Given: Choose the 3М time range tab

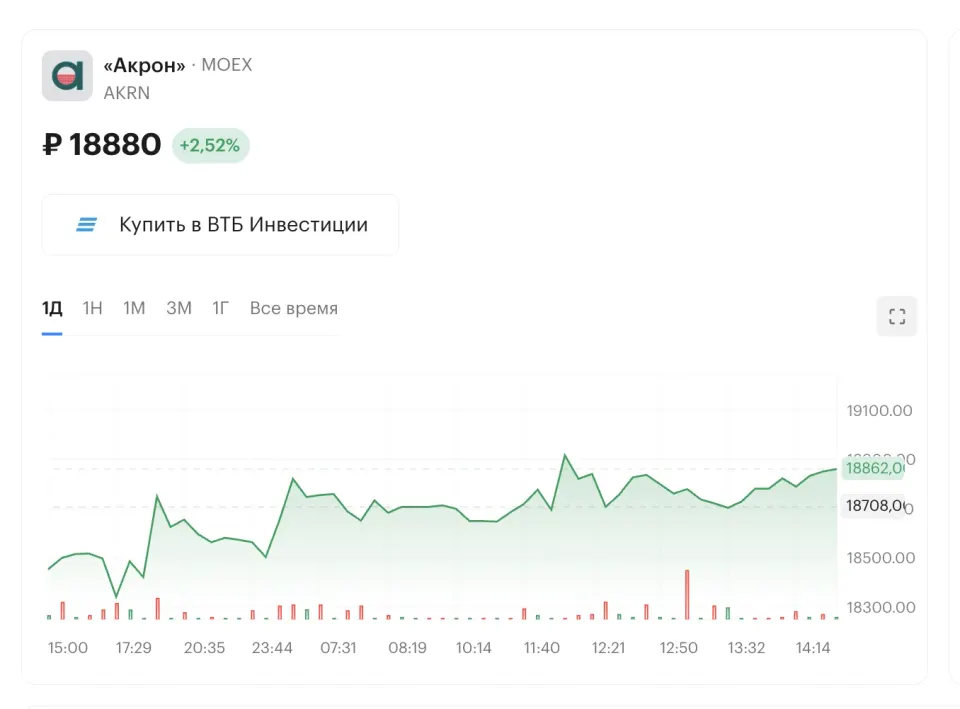Looking at the screenshot, I should click(179, 308).
